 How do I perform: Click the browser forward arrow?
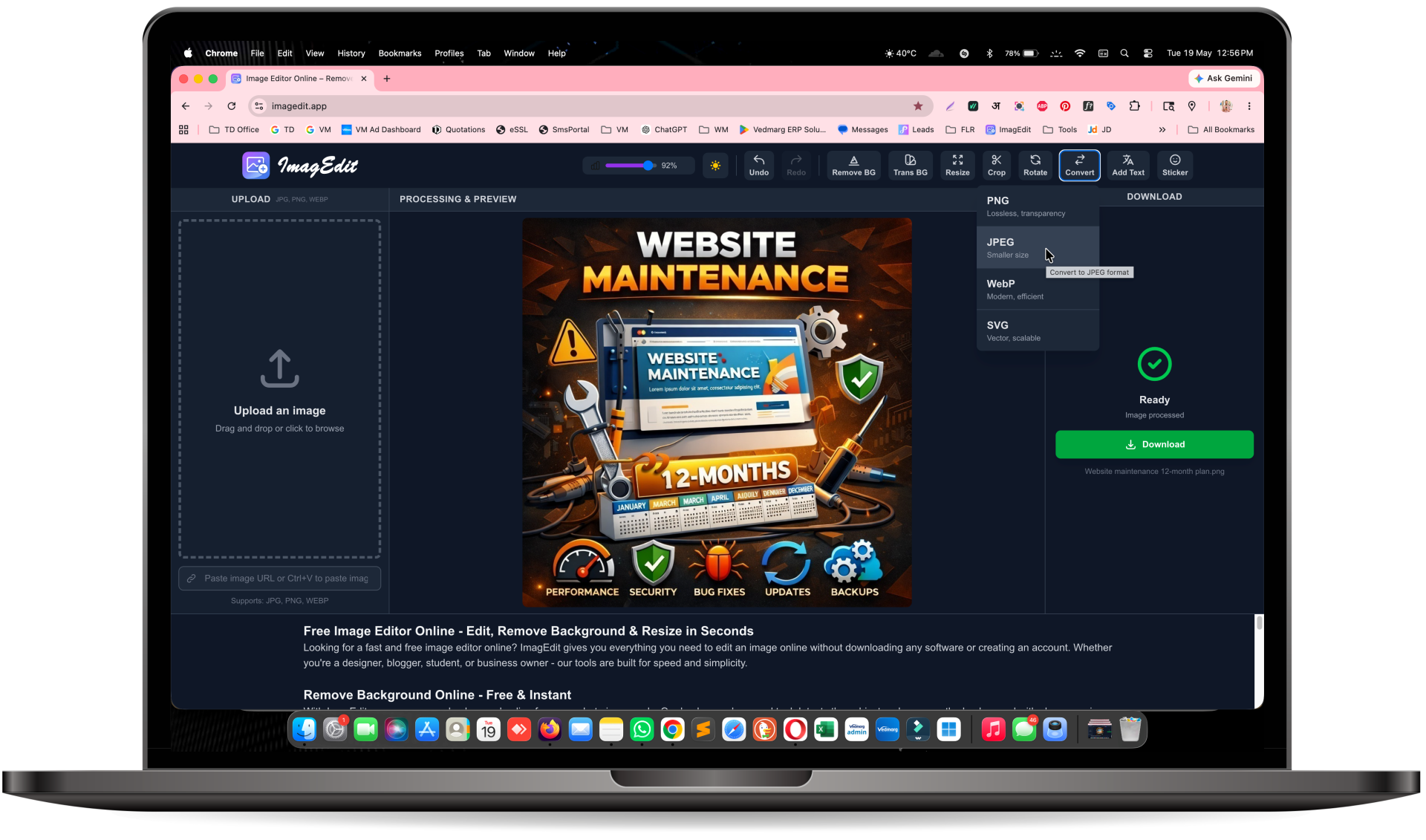(x=209, y=106)
